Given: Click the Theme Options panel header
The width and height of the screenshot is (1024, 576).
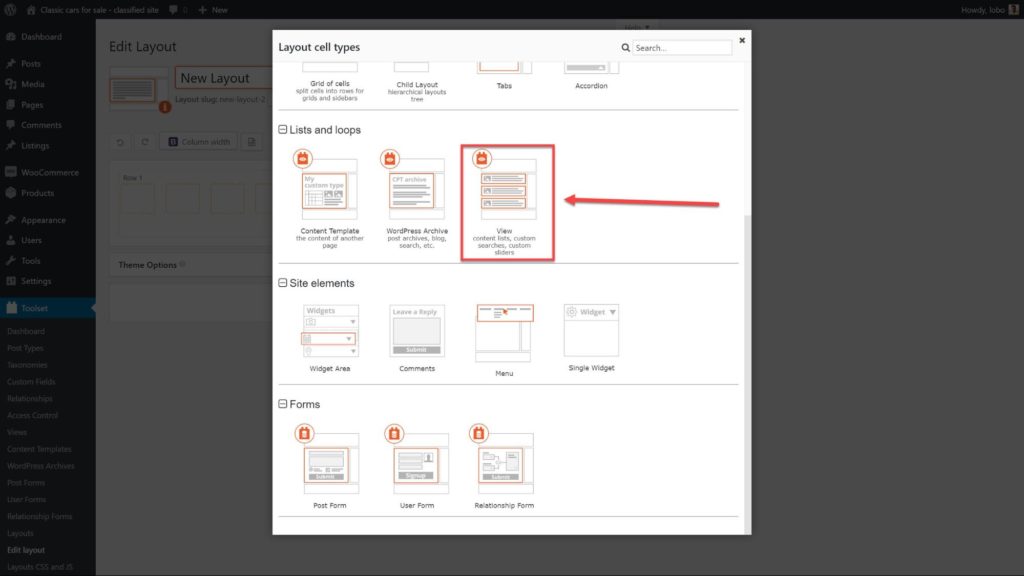Looking at the screenshot, I should (x=191, y=264).
